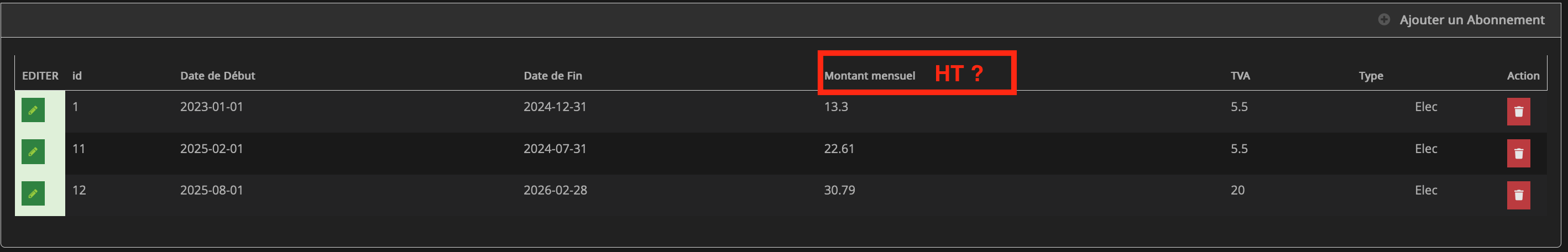The image size is (1568, 252).
Task: Select the 30.79 monthly amount cell
Action: coord(839,191)
